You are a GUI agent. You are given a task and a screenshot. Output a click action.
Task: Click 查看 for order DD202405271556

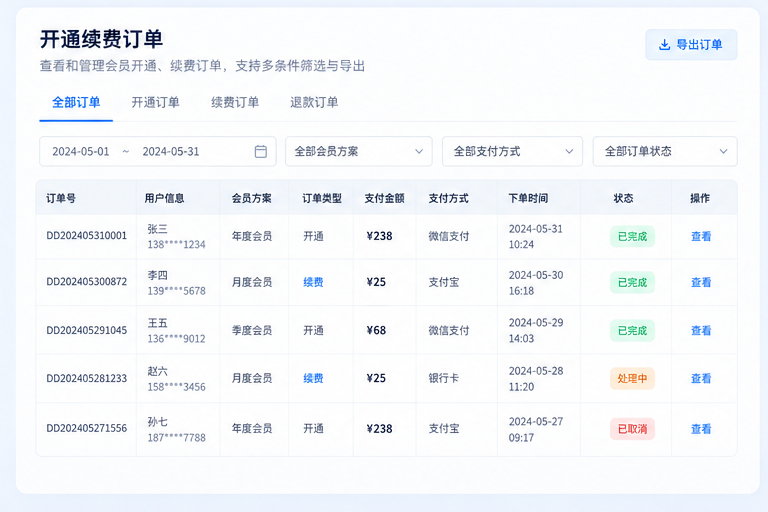click(x=701, y=429)
